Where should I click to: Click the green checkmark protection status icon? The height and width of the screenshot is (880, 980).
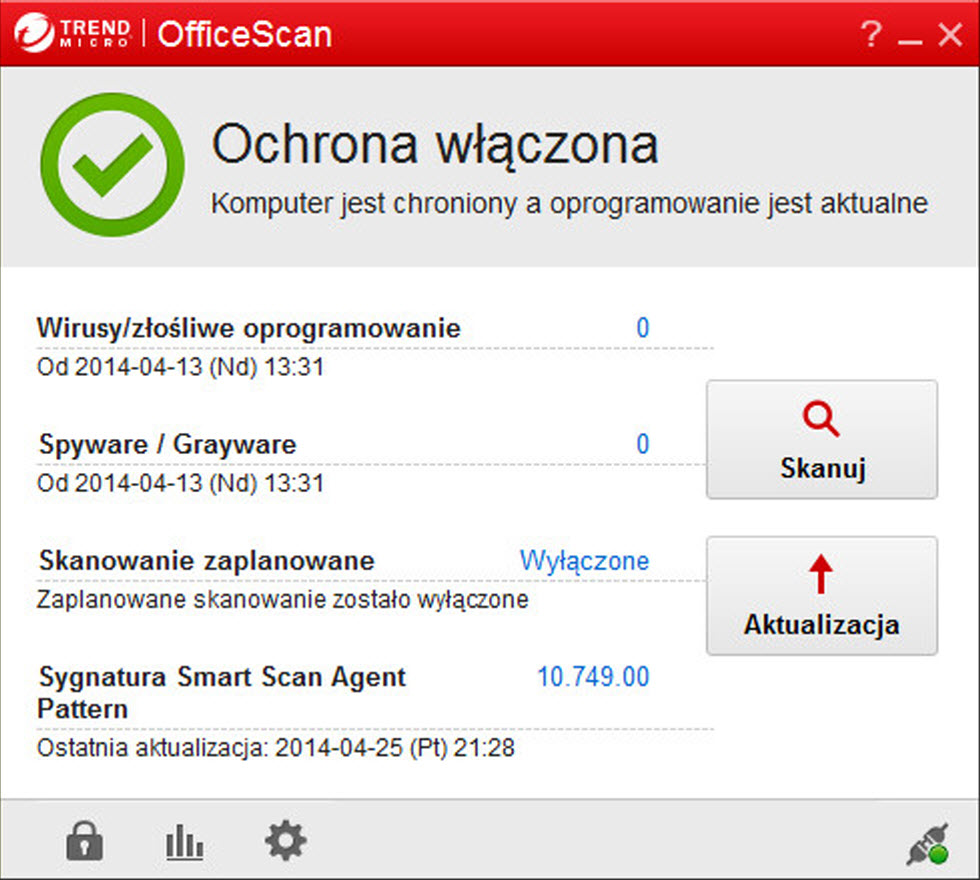click(112, 165)
